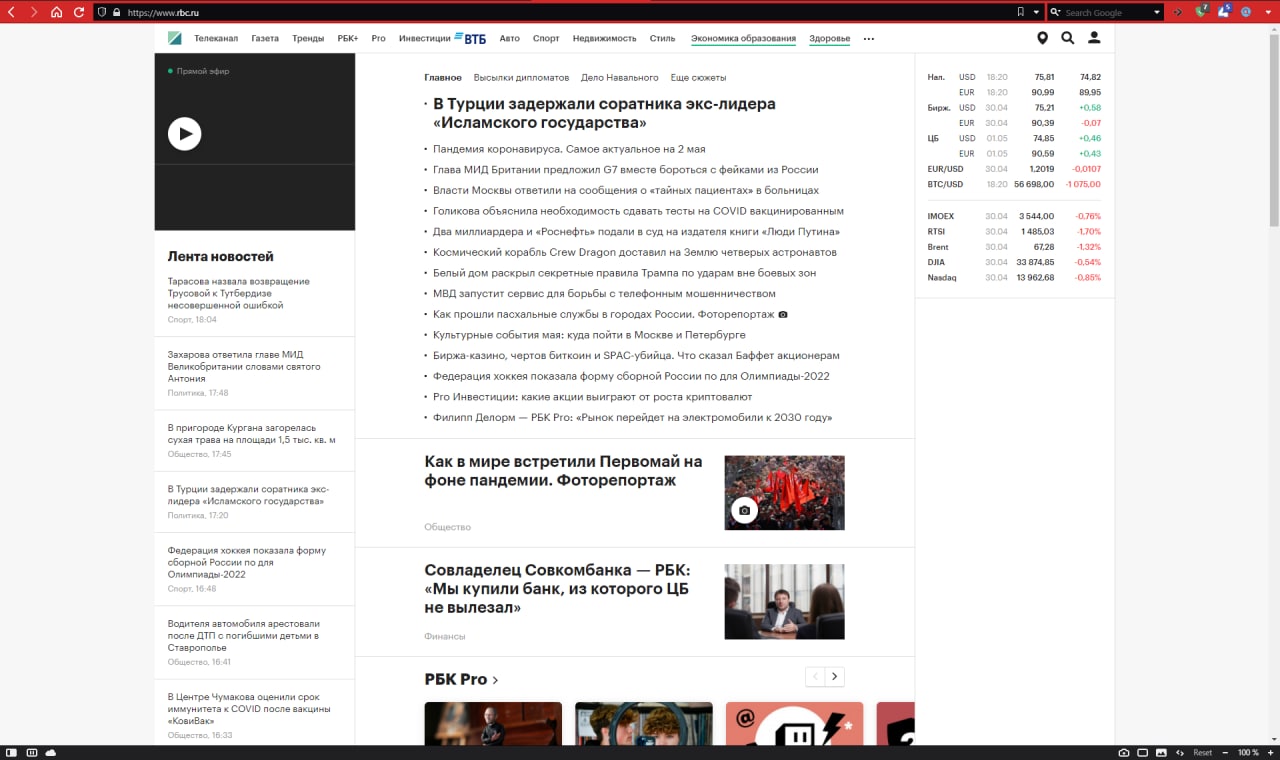The image size is (1280, 760).
Task: Open the Здоровье menu item
Action: 830,38
